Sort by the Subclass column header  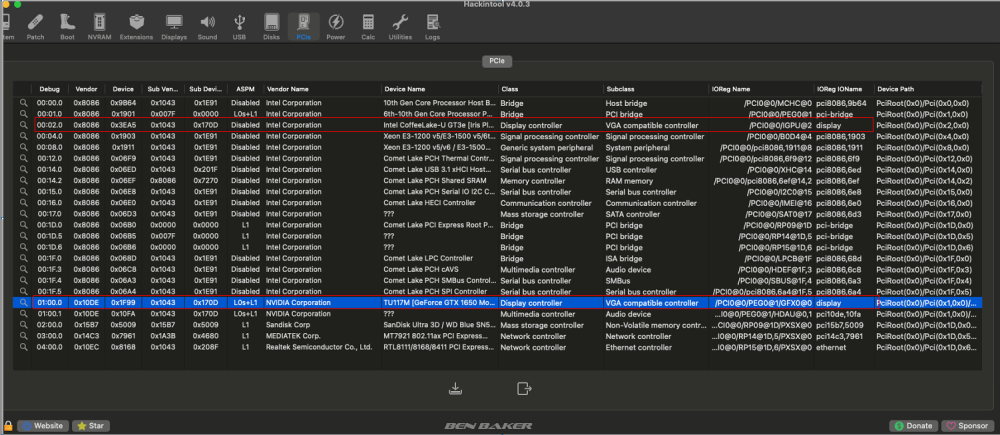(x=655, y=89)
